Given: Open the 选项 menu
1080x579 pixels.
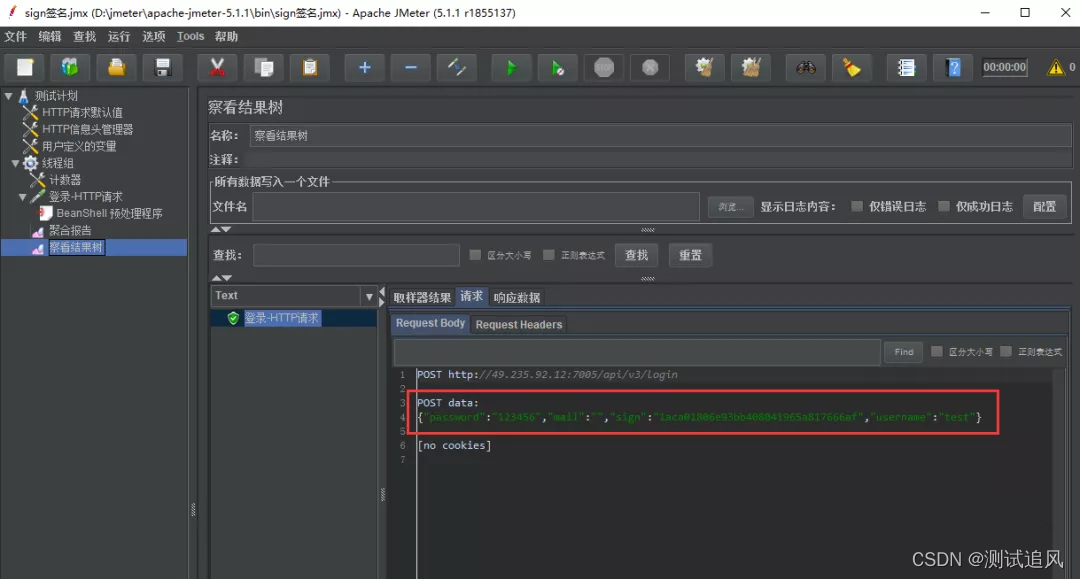Looking at the screenshot, I should point(154,36).
